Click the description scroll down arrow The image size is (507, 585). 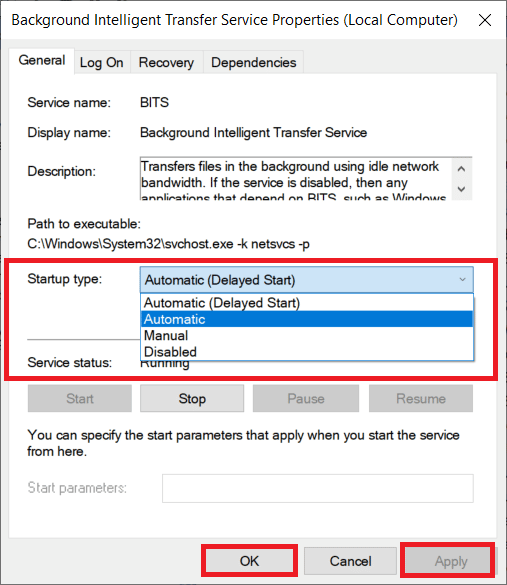pyautogui.click(x=461, y=189)
